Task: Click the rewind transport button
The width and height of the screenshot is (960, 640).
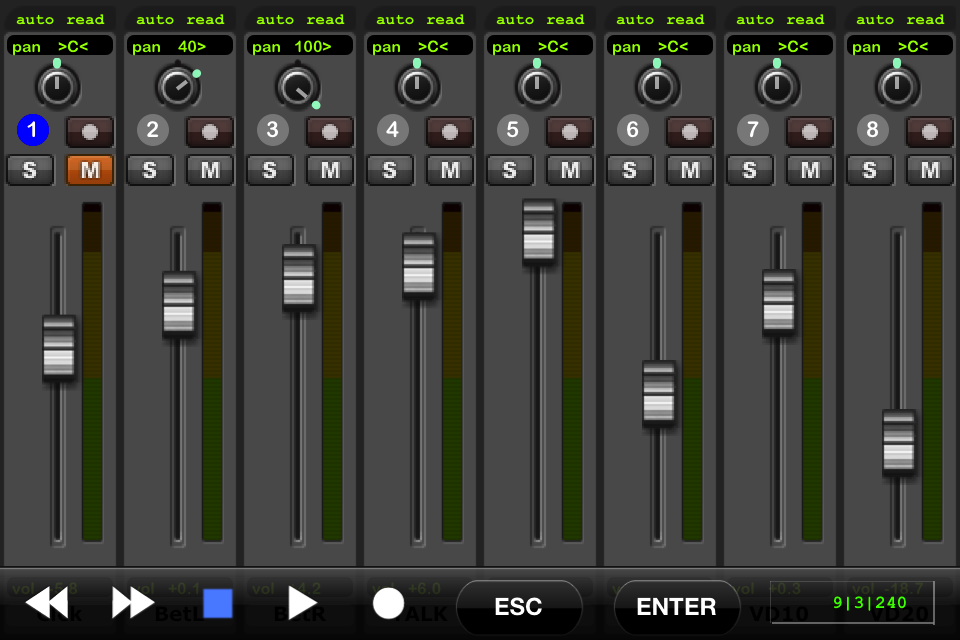Action: click(x=46, y=603)
